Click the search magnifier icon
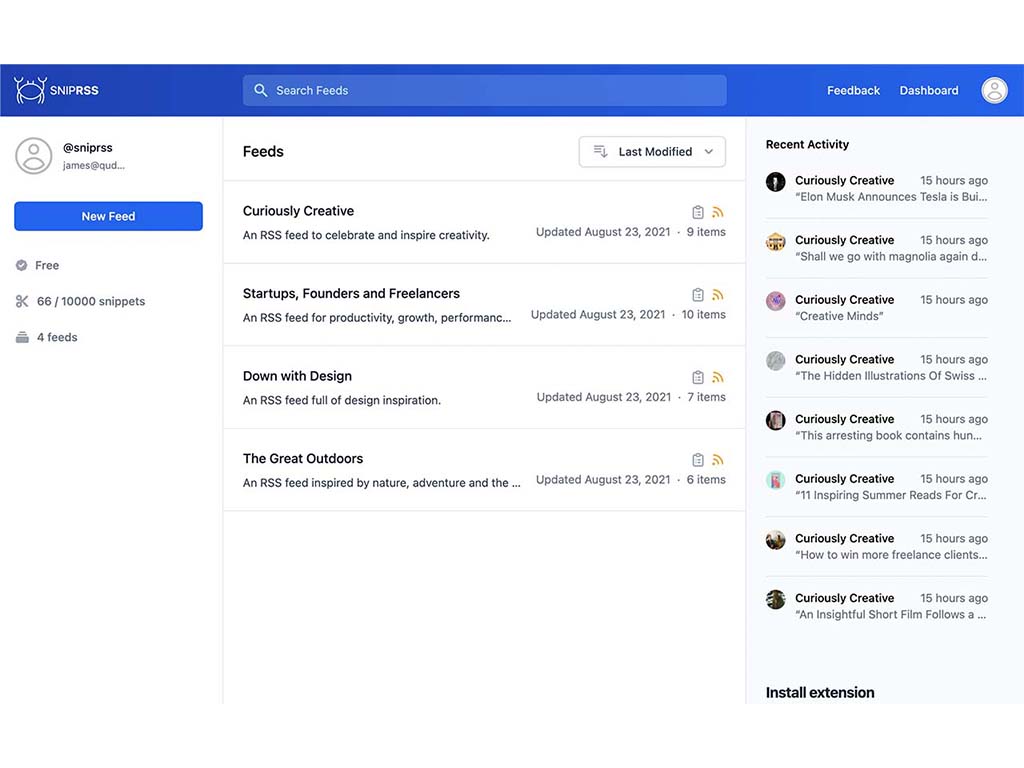Image resolution: width=1024 pixels, height=768 pixels. coord(261,90)
